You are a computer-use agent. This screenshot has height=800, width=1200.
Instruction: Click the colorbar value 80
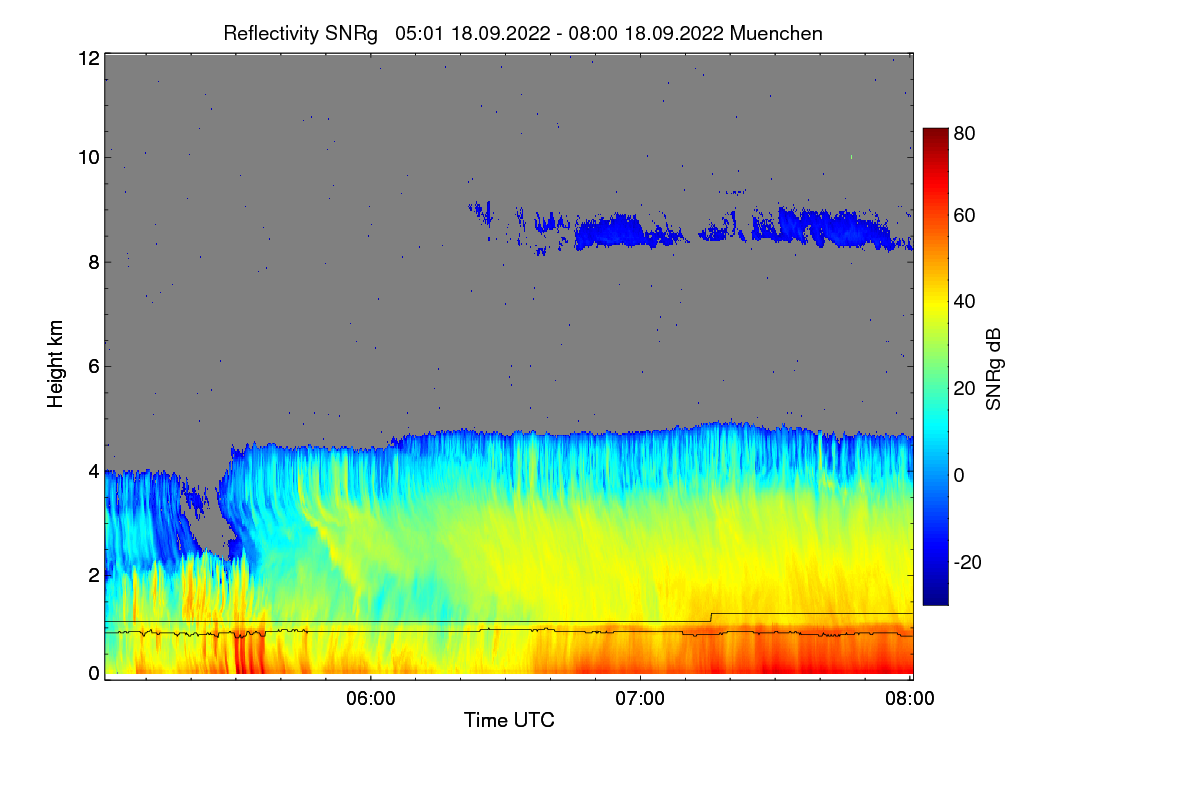pos(964,132)
